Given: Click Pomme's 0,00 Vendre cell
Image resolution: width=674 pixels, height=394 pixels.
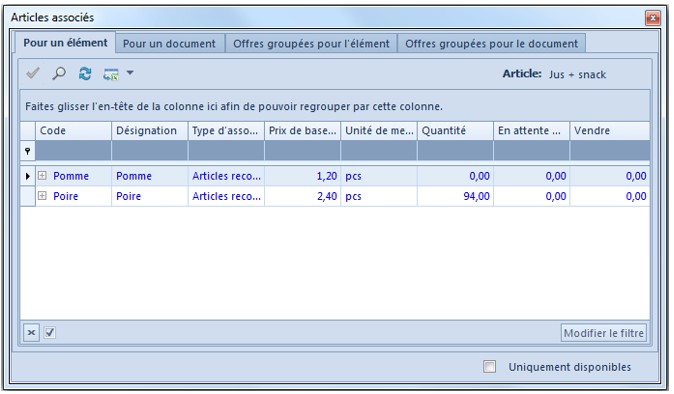Looking at the screenshot, I should click(x=610, y=176).
